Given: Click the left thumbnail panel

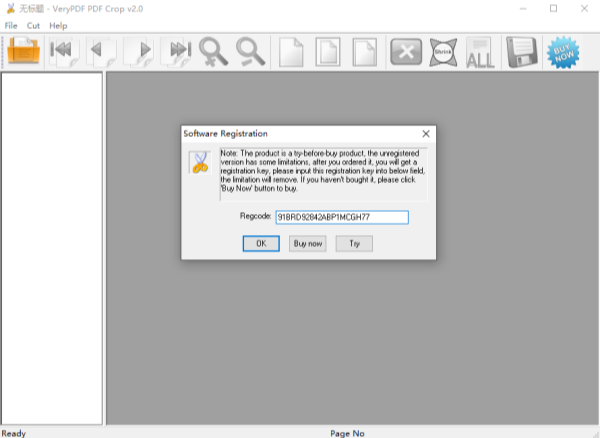Looking at the screenshot, I should [x=52, y=249].
